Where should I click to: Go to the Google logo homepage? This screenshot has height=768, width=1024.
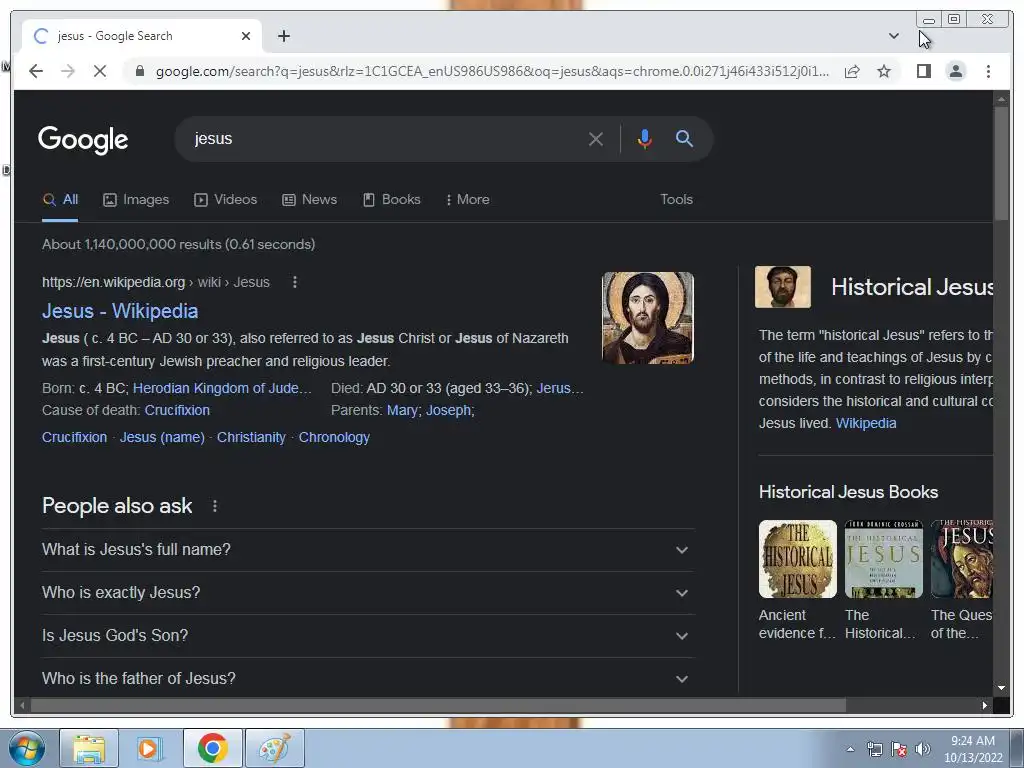tap(83, 139)
